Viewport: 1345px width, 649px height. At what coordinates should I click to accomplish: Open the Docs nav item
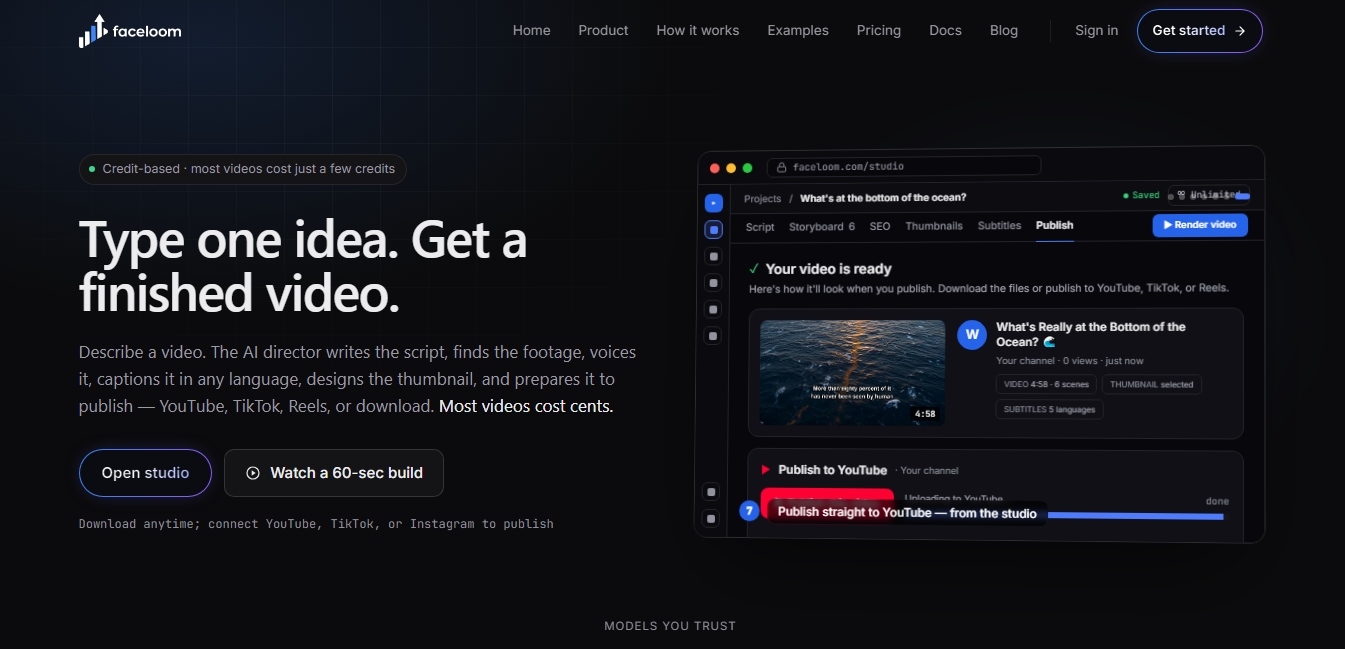[945, 30]
